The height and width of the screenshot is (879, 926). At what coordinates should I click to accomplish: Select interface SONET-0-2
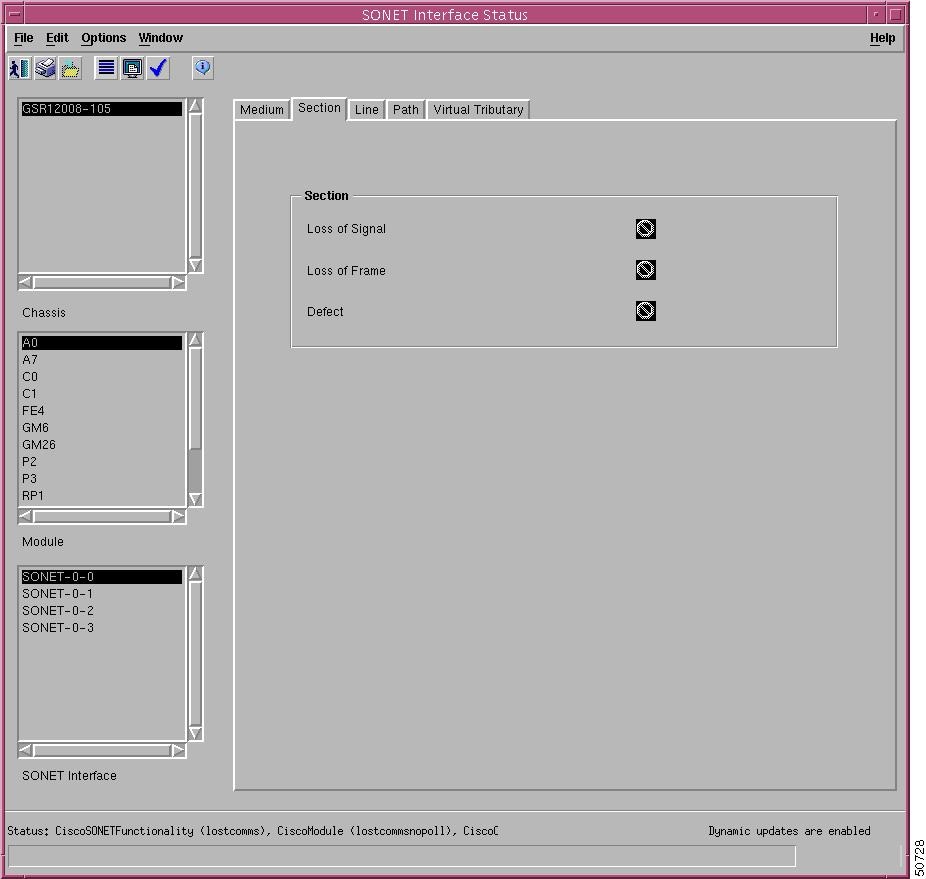point(102,611)
